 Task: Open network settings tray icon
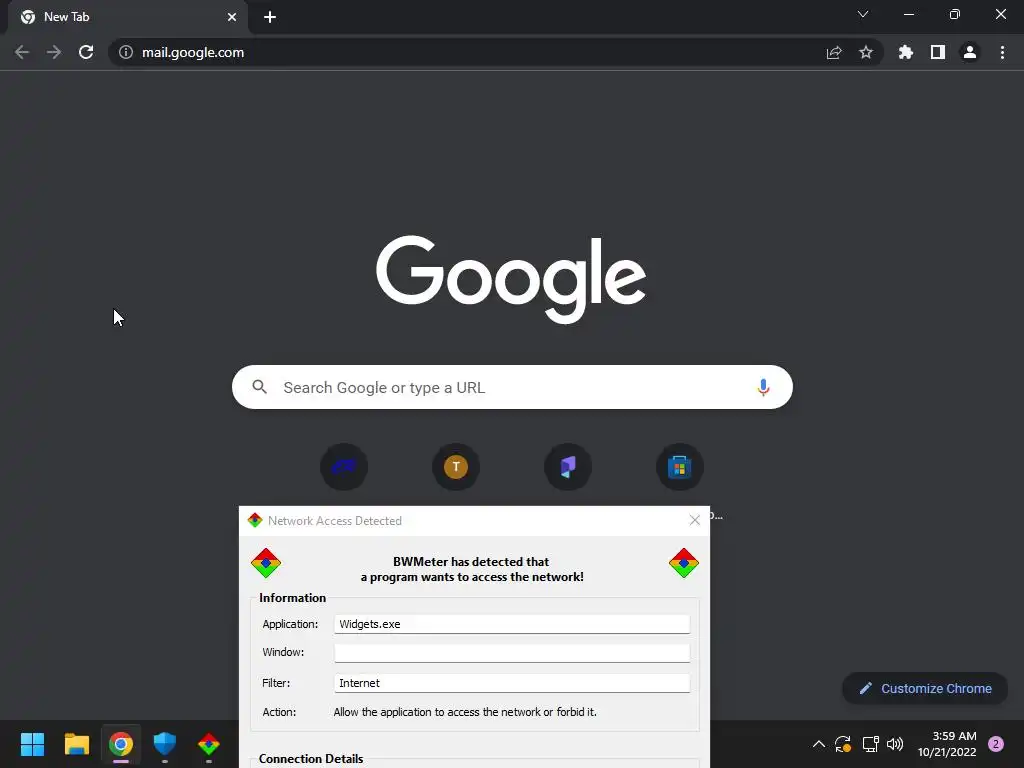870,744
